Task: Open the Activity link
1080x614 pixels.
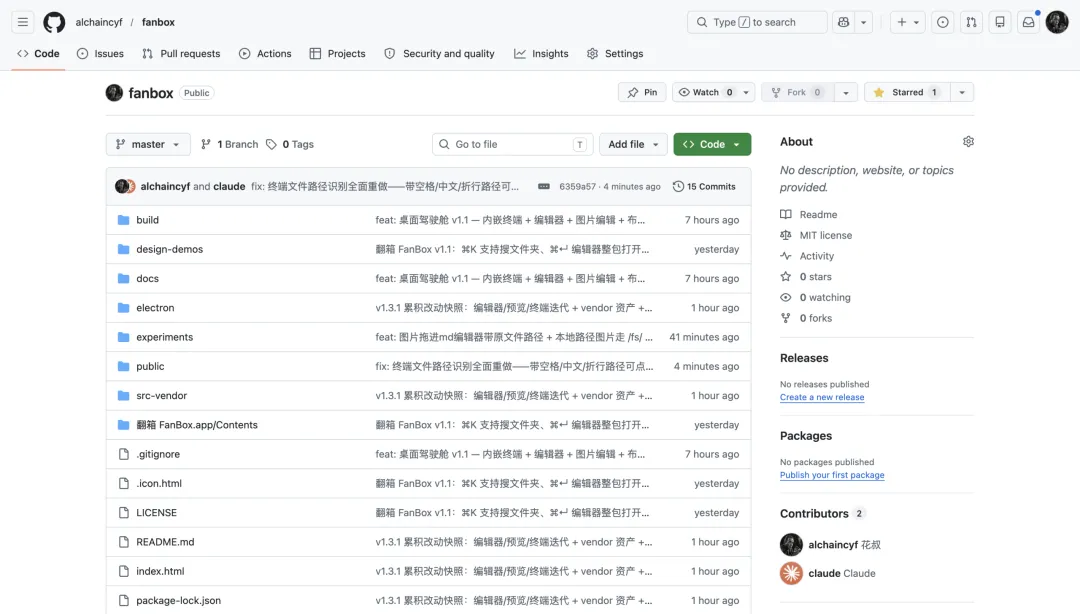Action: (807, 256)
